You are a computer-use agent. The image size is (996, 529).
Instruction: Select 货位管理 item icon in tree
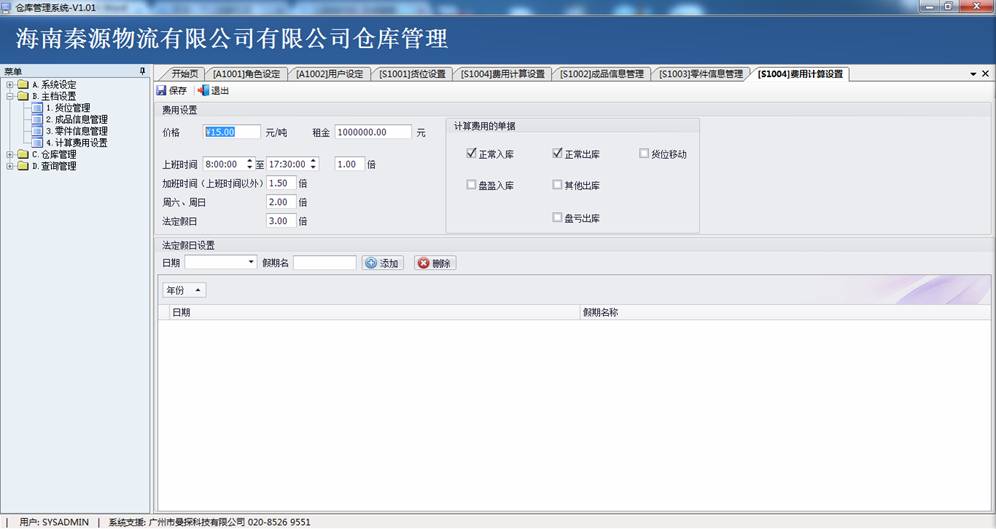[x=37, y=108]
